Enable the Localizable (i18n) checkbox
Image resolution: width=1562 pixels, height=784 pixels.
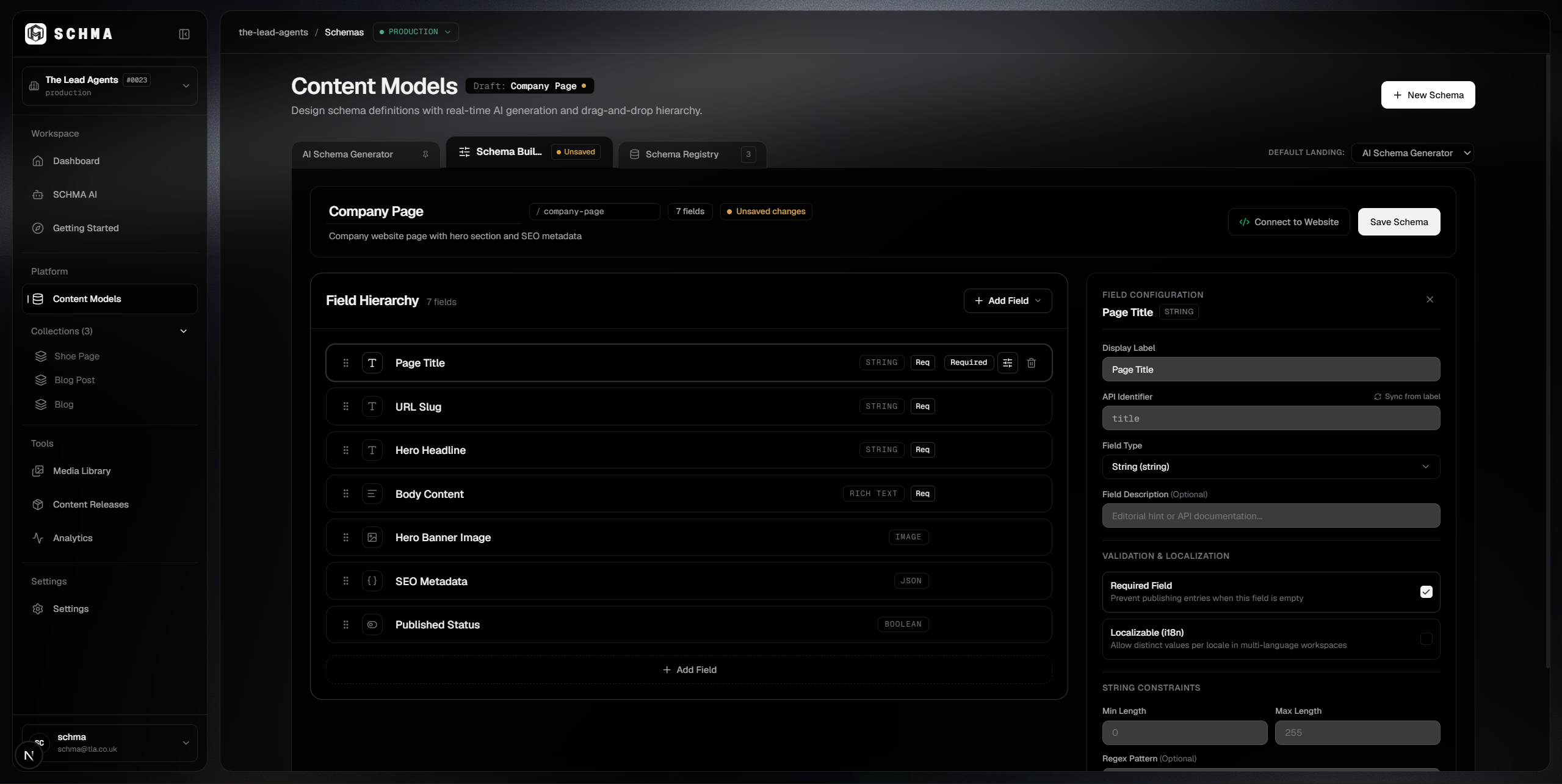point(1426,639)
